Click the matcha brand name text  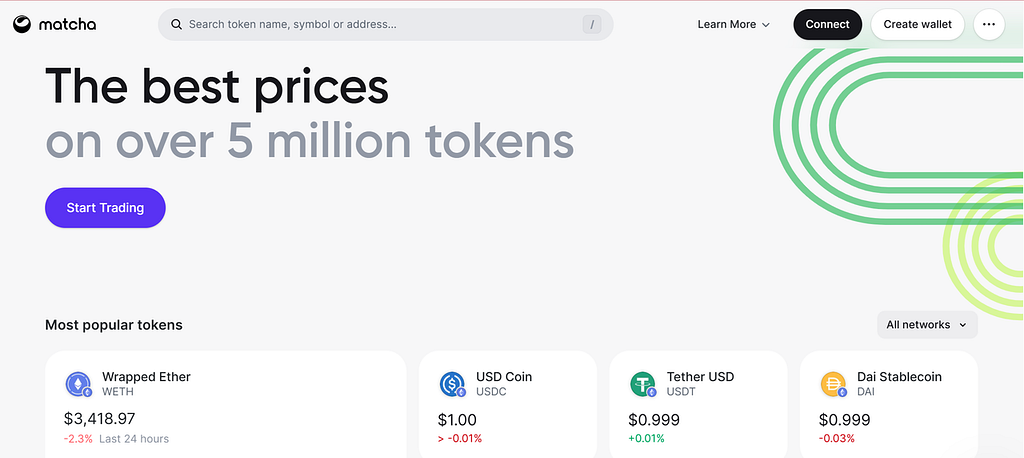click(x=67, y=25)
